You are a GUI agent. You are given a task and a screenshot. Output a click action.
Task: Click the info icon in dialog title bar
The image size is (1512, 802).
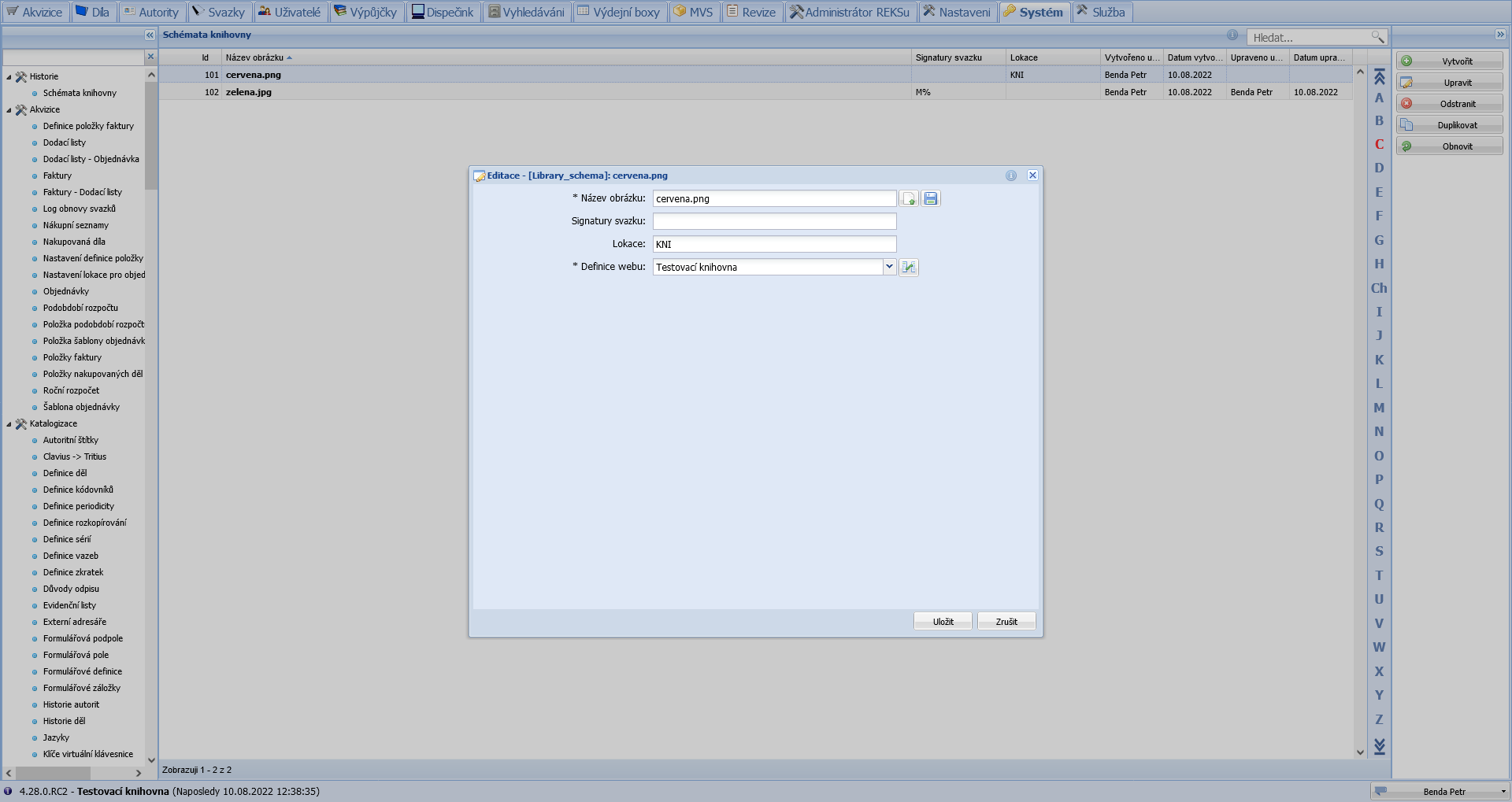[1011, 176]
